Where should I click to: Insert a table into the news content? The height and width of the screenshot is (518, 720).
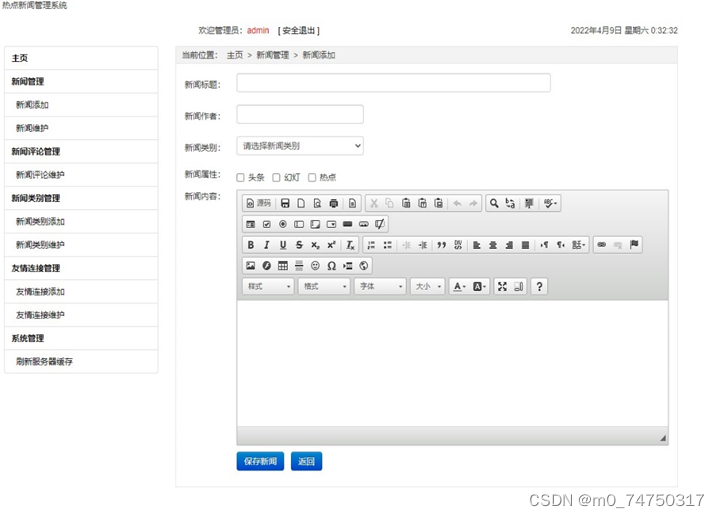click(x=283, y=266)
